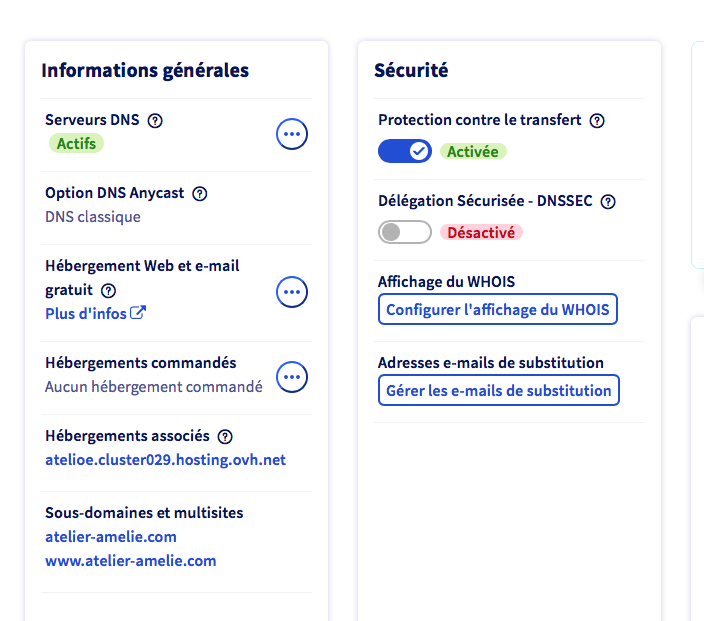Click the red Désactivé status badge

pos(481,232)
